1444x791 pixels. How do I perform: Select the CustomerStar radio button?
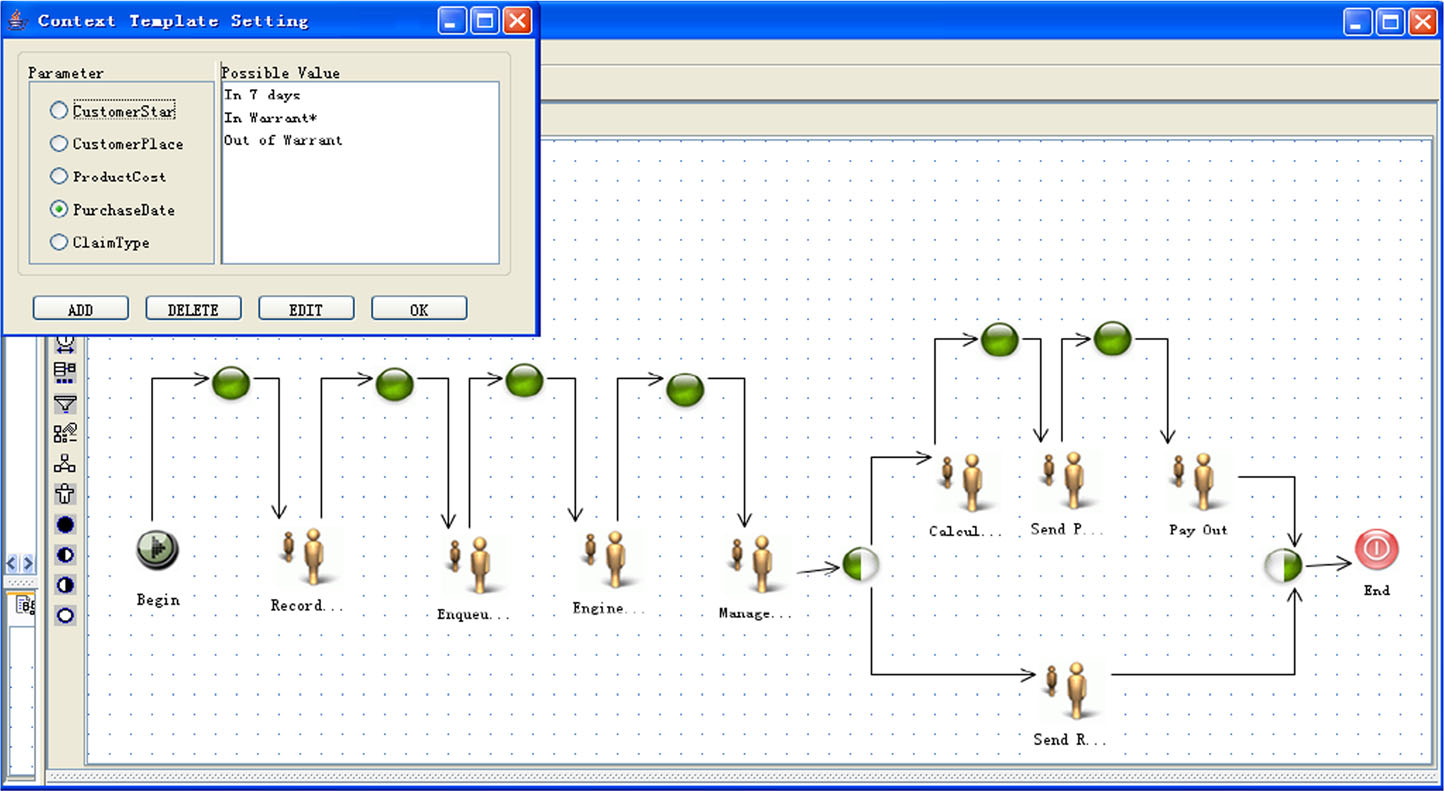(x=59, y=111)
